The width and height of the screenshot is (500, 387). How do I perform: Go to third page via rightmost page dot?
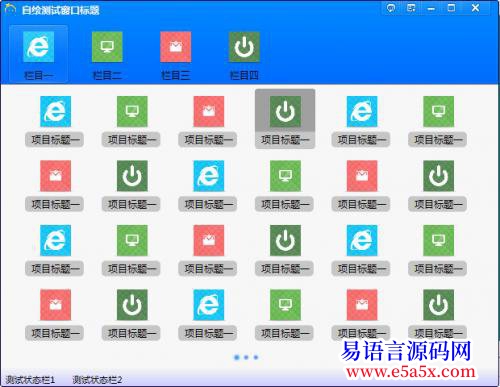tap(256, 357)
